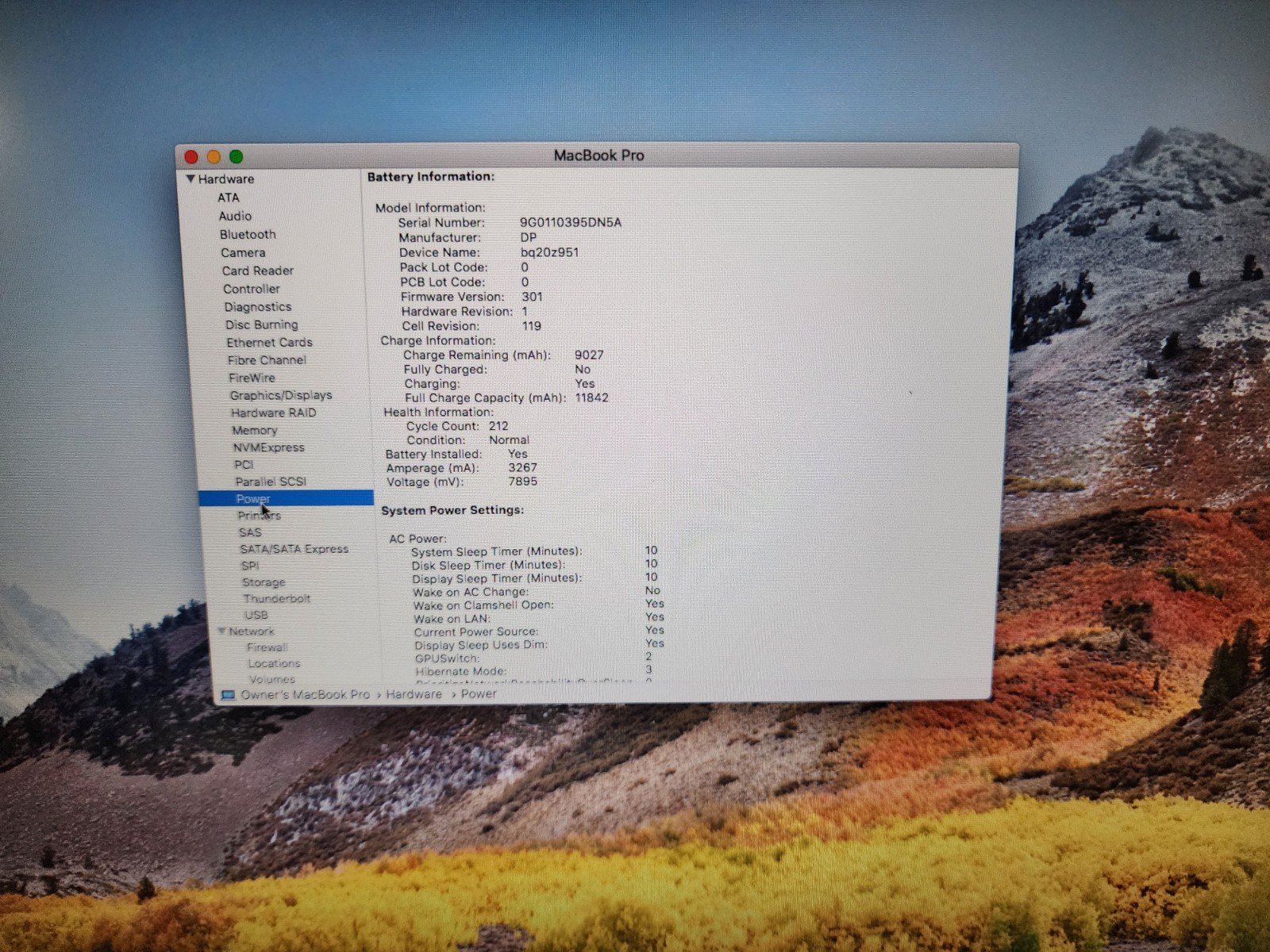Collapse the Network disclosure triangle
Screen dimensions: 1270x952
pyautogui.click(x=222, y=631)
